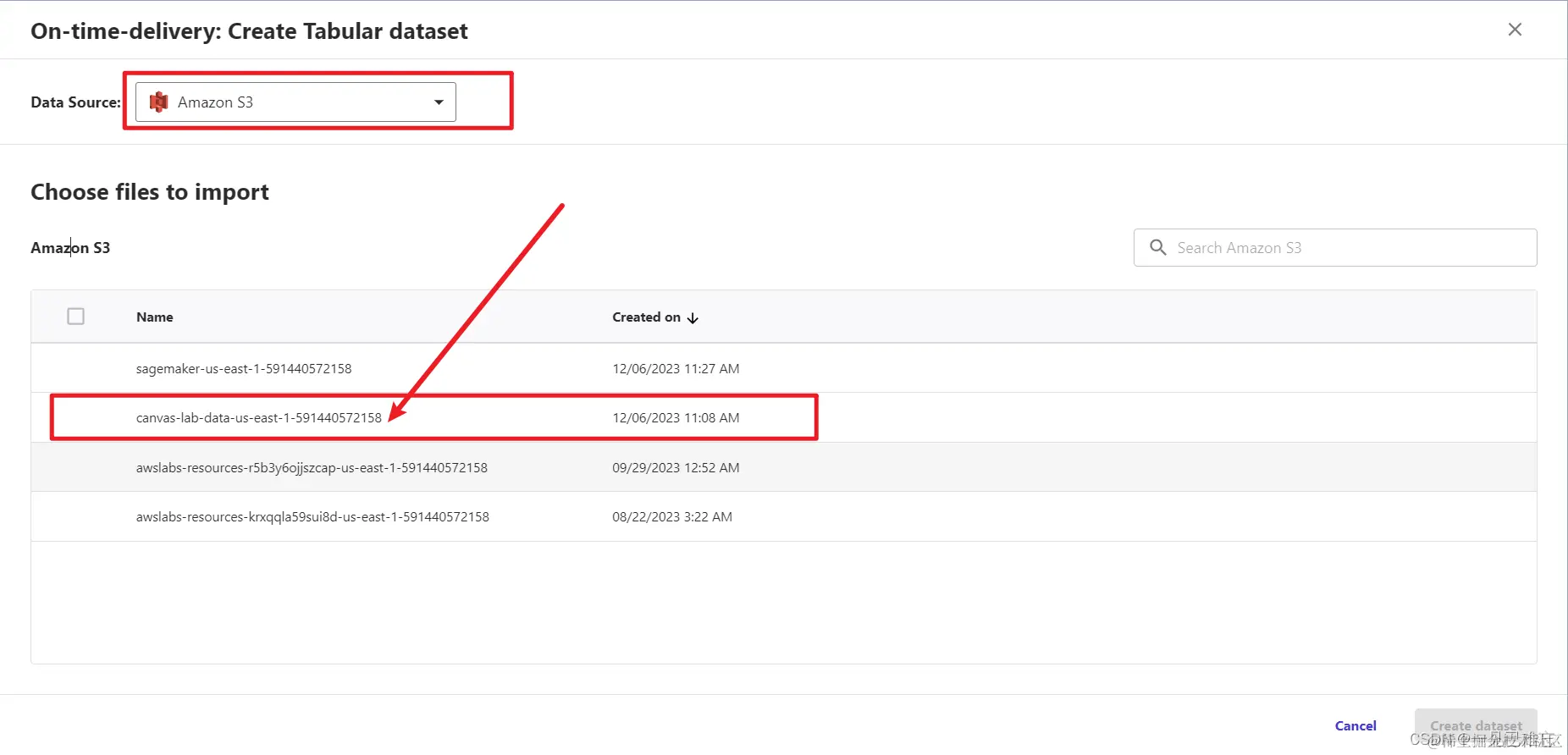Open bucket awslabs-resources-r5b3y6ojjszcap-us-east-1-591440572158
The width and height of the screenshot is (1568, 755).
312,468
